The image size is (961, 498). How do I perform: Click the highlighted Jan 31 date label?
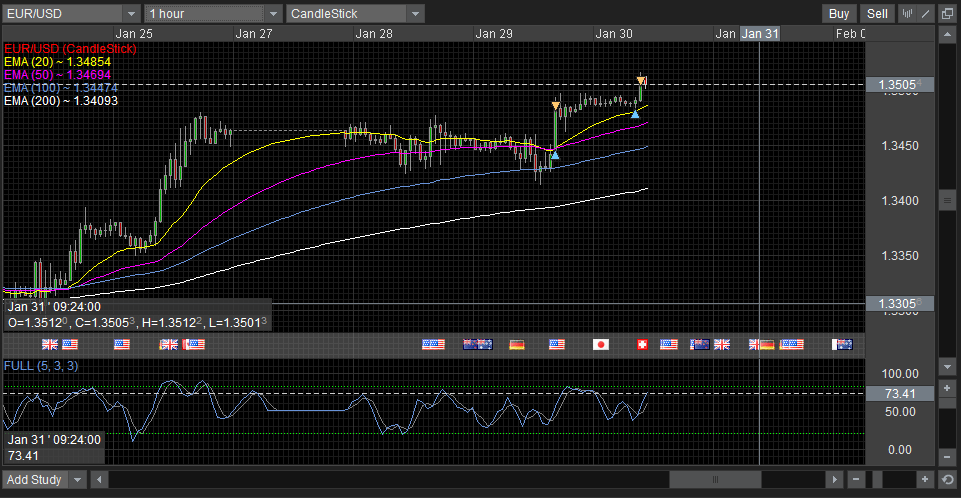[760, 34]
